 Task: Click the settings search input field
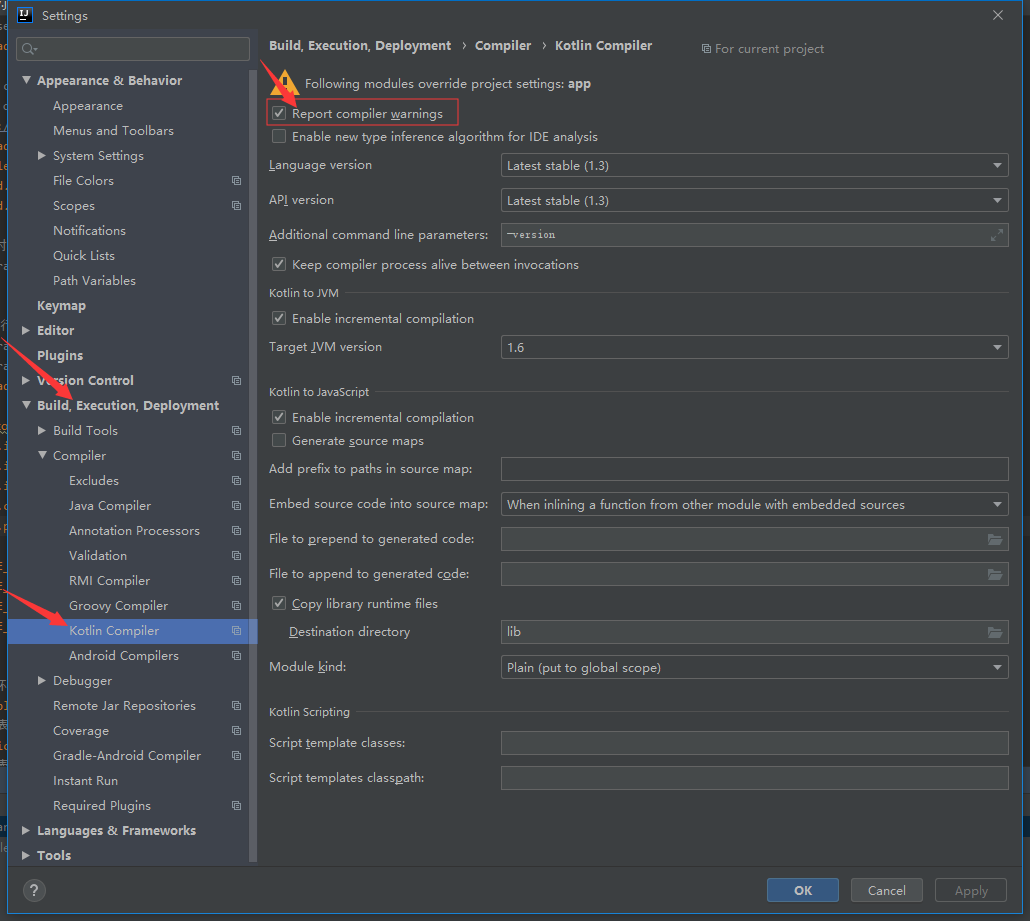point(133,49)
